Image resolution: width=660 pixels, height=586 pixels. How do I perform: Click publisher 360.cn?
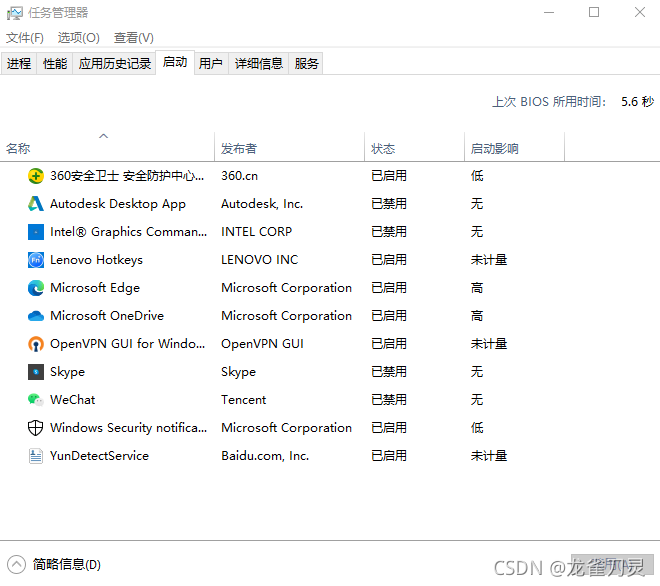[240, 176]
